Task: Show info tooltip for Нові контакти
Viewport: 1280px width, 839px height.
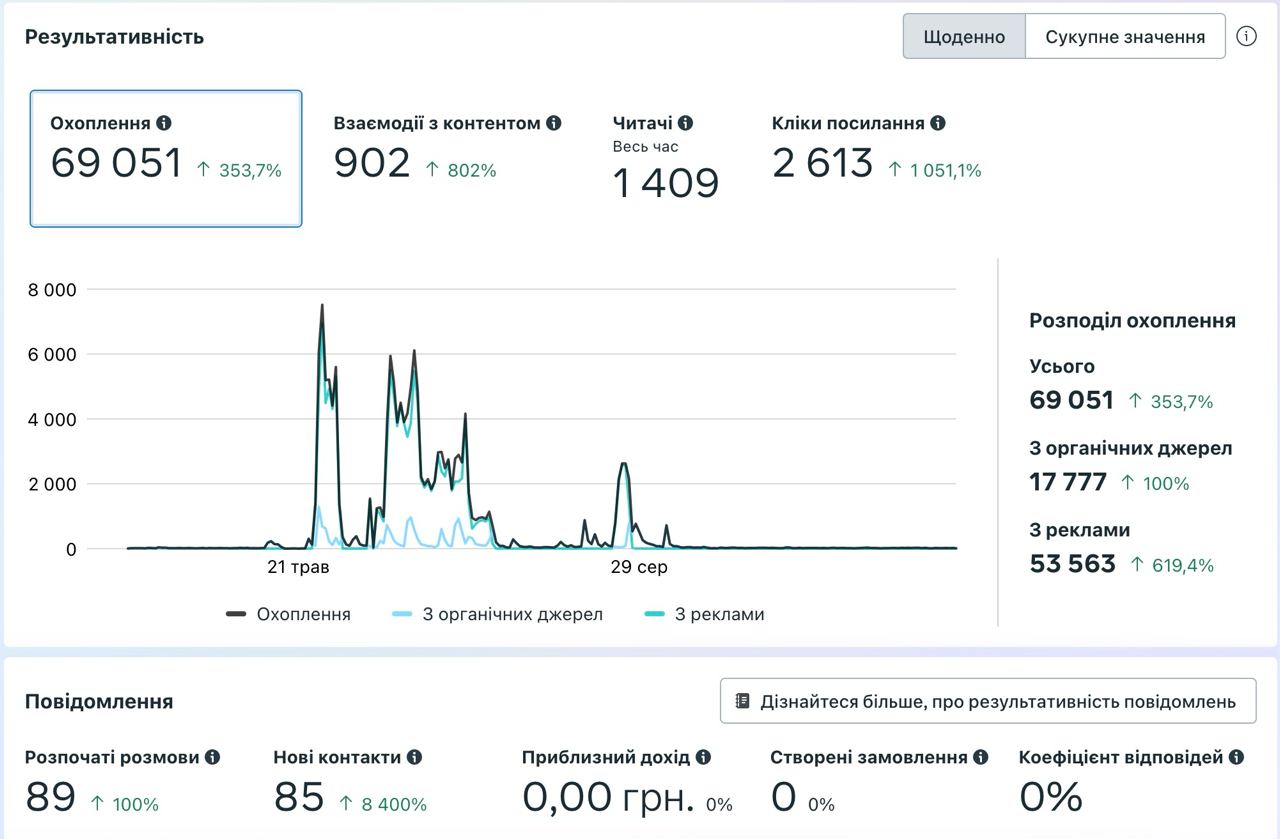Action: click(x=414, y=757)
